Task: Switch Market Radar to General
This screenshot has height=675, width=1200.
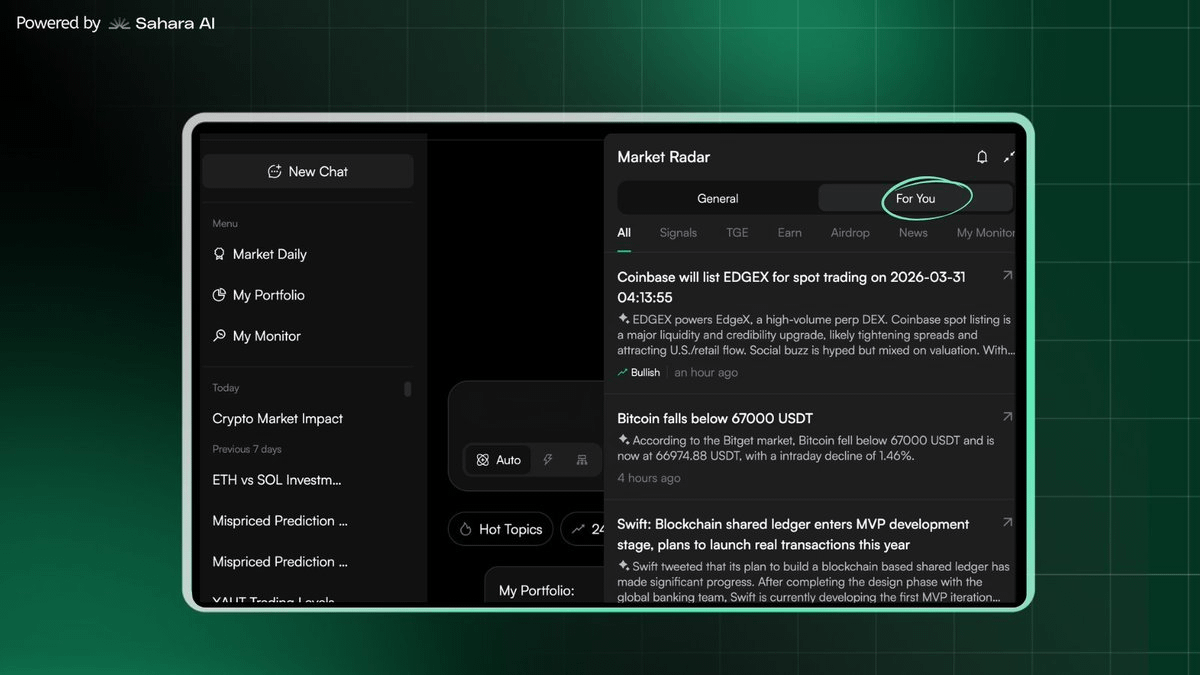Action: tap(718, 198)
